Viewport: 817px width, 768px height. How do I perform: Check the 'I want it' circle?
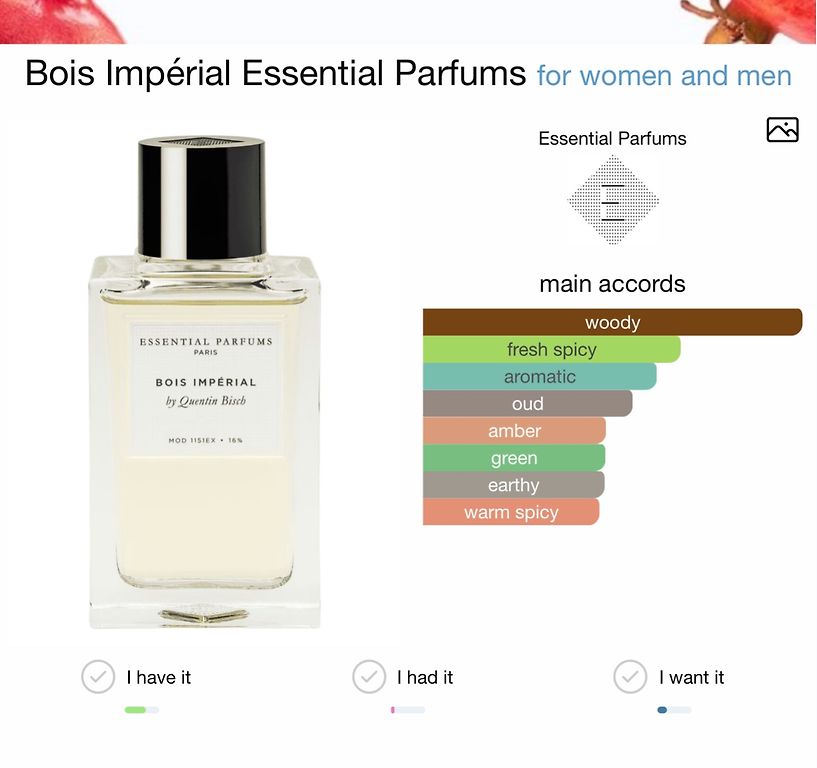(x=630, y=677)
